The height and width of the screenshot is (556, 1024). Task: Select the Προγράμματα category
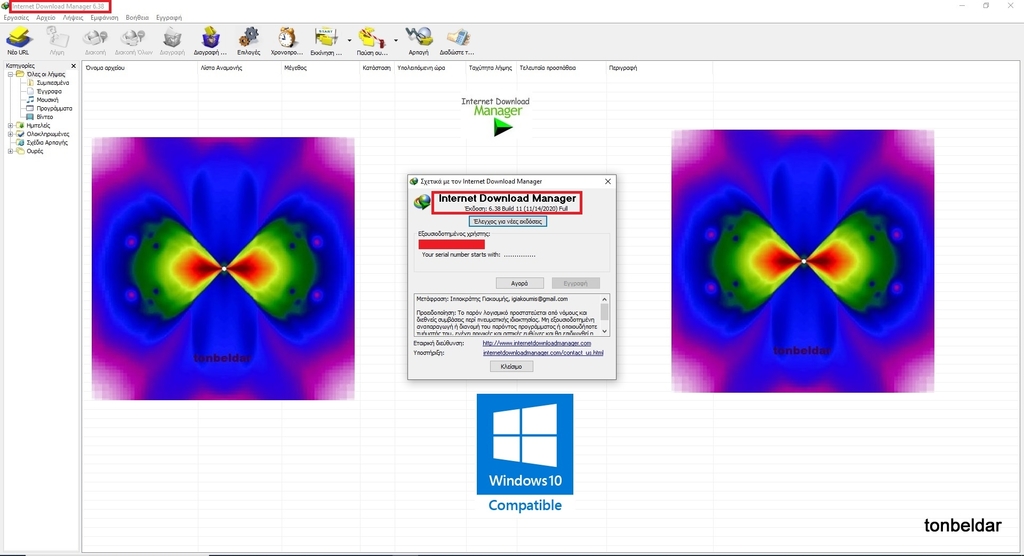pos(54,108)
